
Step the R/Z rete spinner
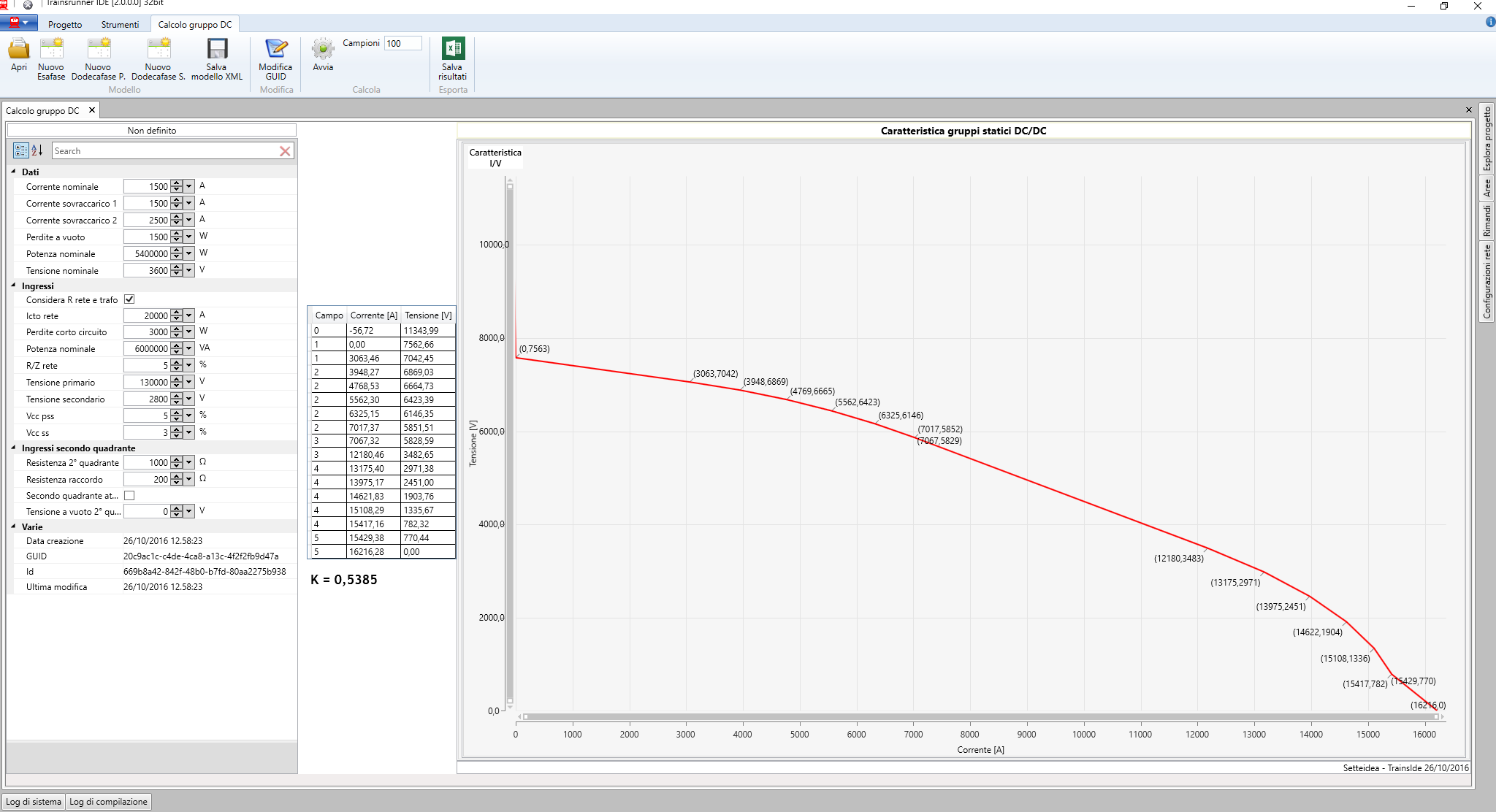point(176,365)
